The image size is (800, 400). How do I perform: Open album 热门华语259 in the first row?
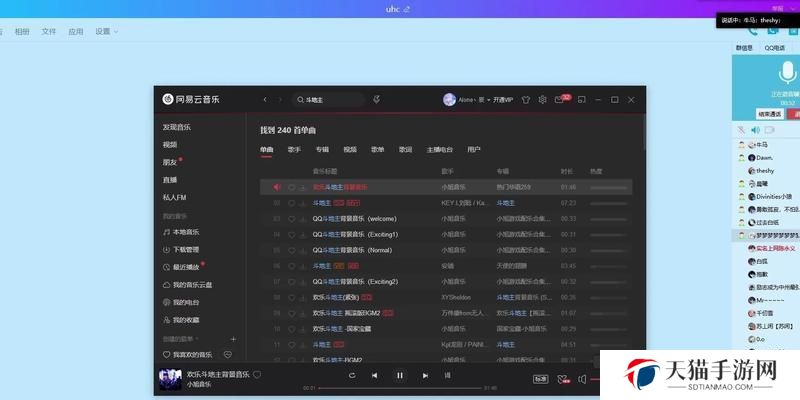513,187
